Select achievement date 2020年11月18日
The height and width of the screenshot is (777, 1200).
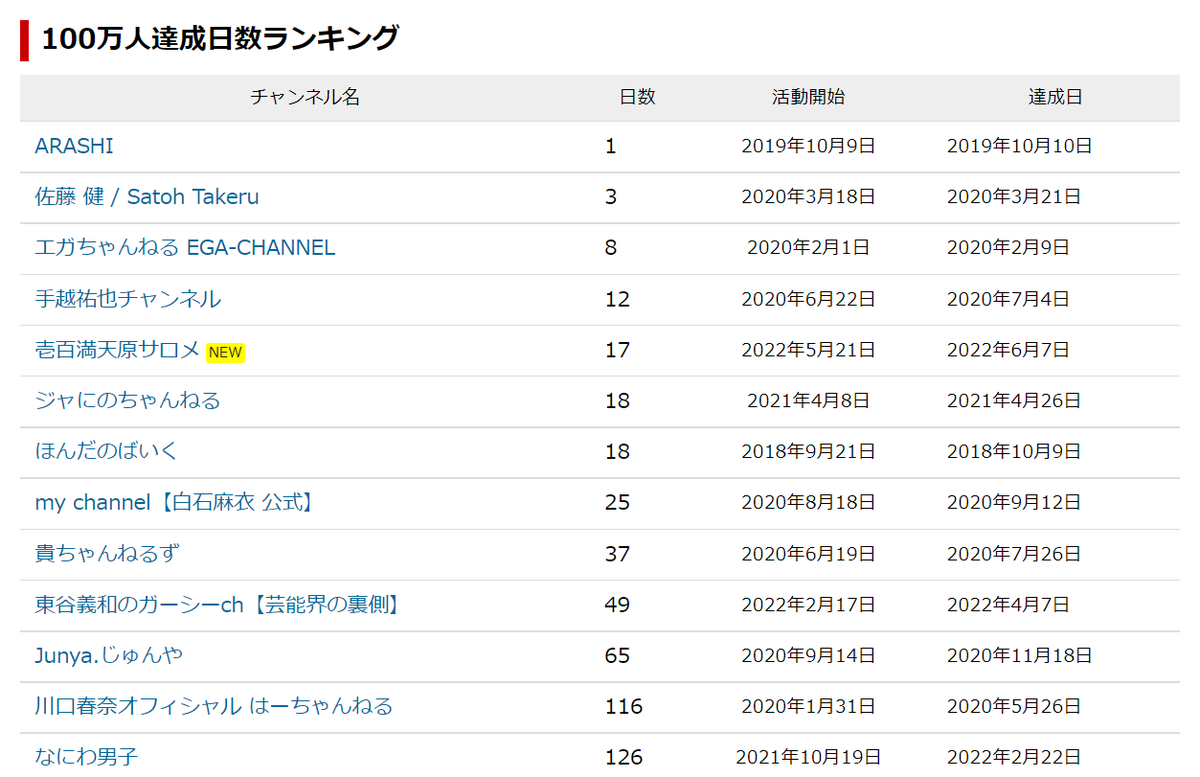pyautogui.click(x=1020, y=656)
